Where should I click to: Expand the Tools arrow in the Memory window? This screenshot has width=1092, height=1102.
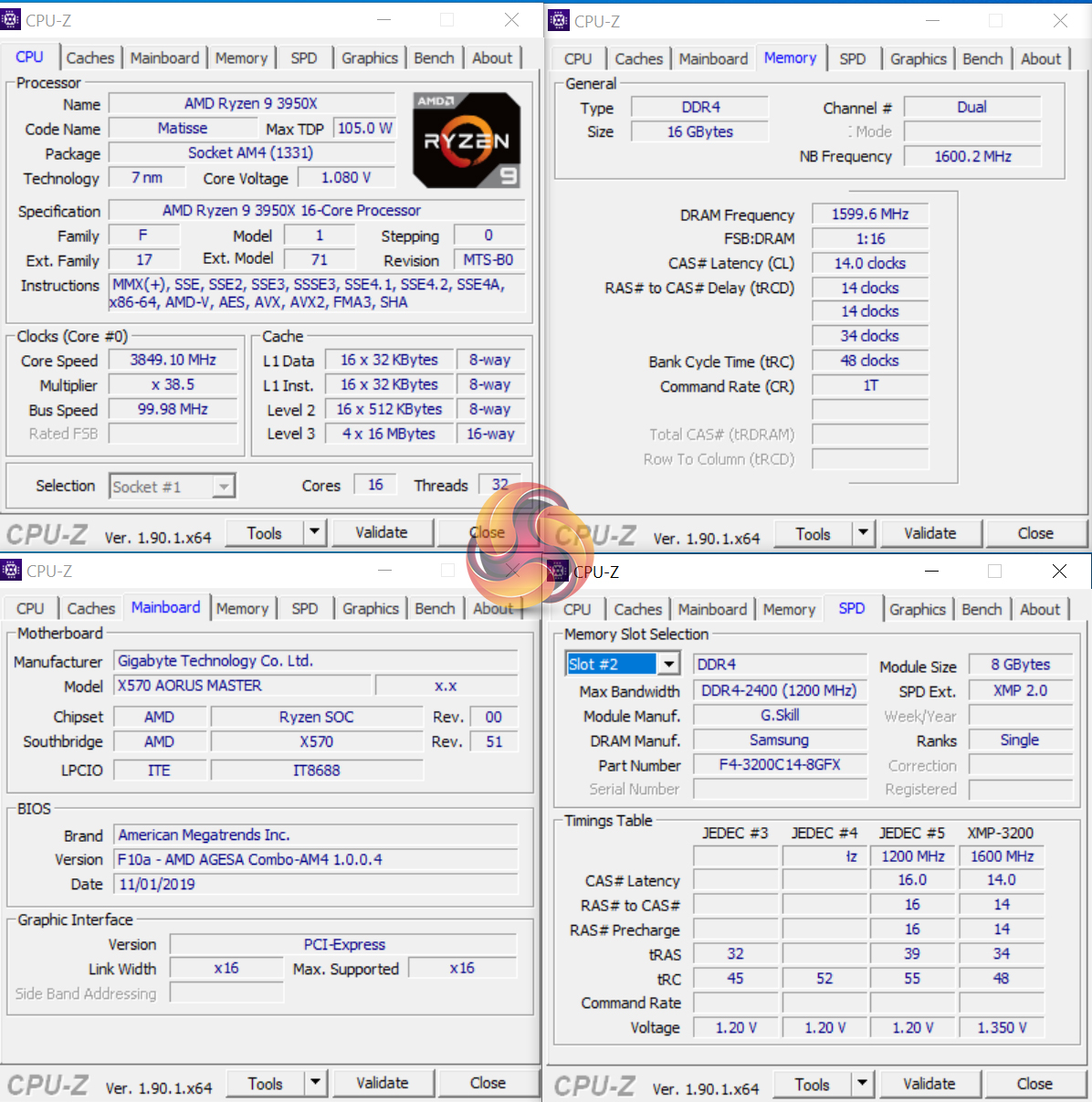pyautogui.click(x=863, y=532)
